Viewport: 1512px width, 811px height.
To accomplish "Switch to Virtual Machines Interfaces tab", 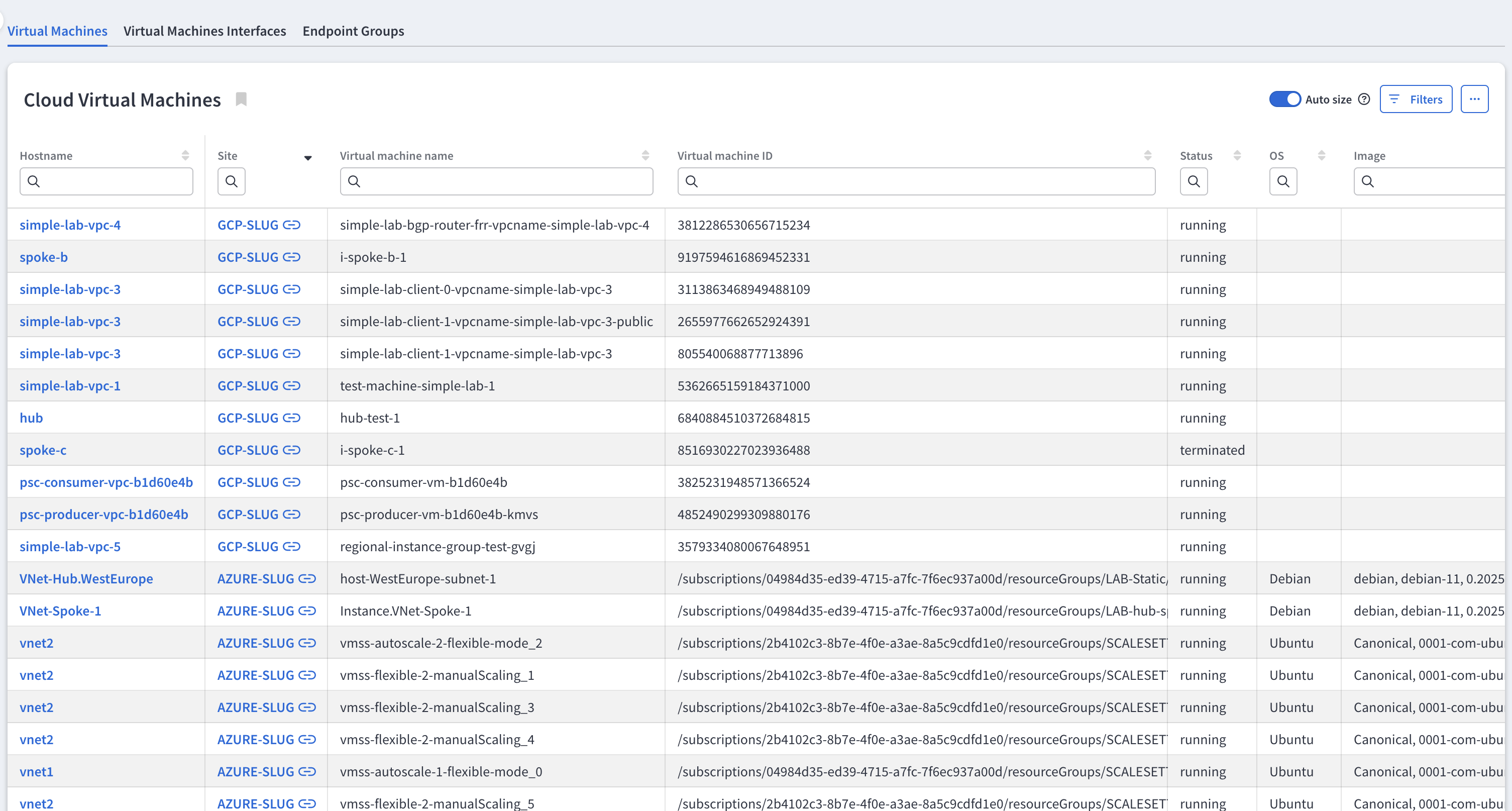I will [x=204, y=31].
